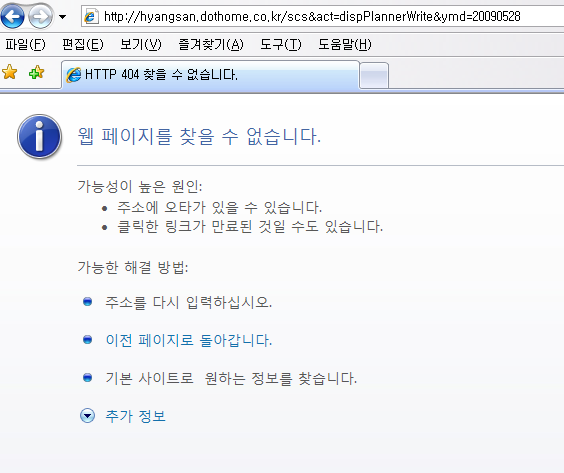The image size is (564, 473).
Task: Click the 추가 정보 link text
Action: tap(136, 416)
